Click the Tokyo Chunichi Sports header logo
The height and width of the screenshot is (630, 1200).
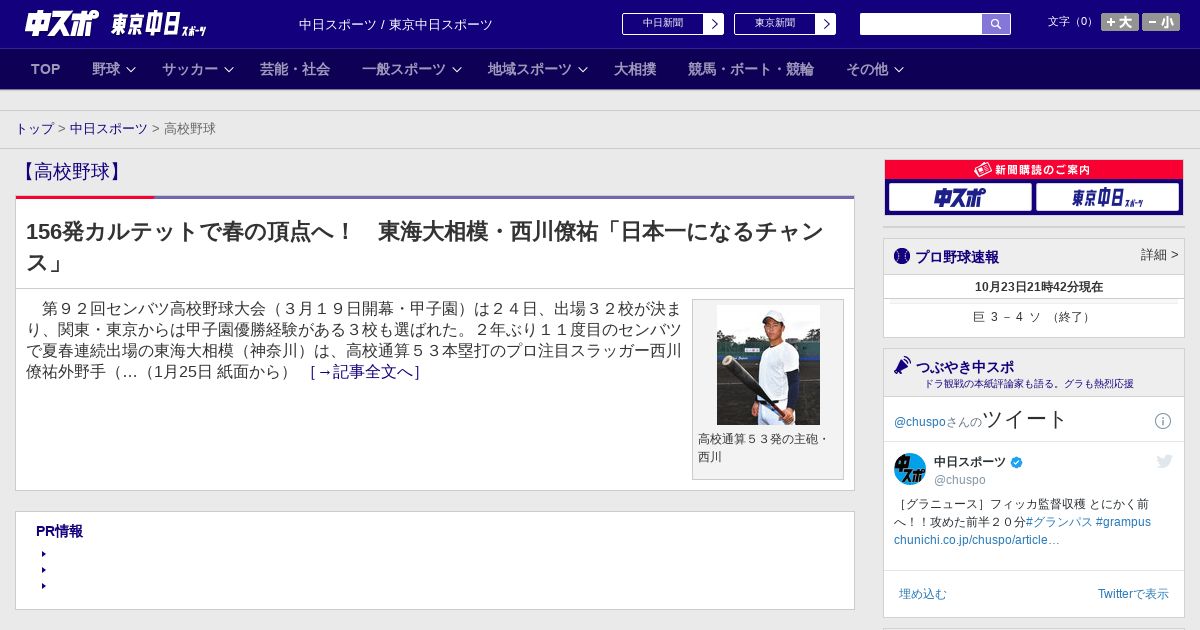pos(158,25)
